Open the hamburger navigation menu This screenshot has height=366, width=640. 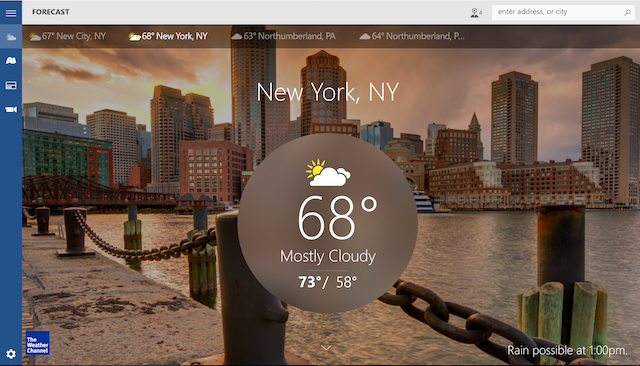point(11,13)
